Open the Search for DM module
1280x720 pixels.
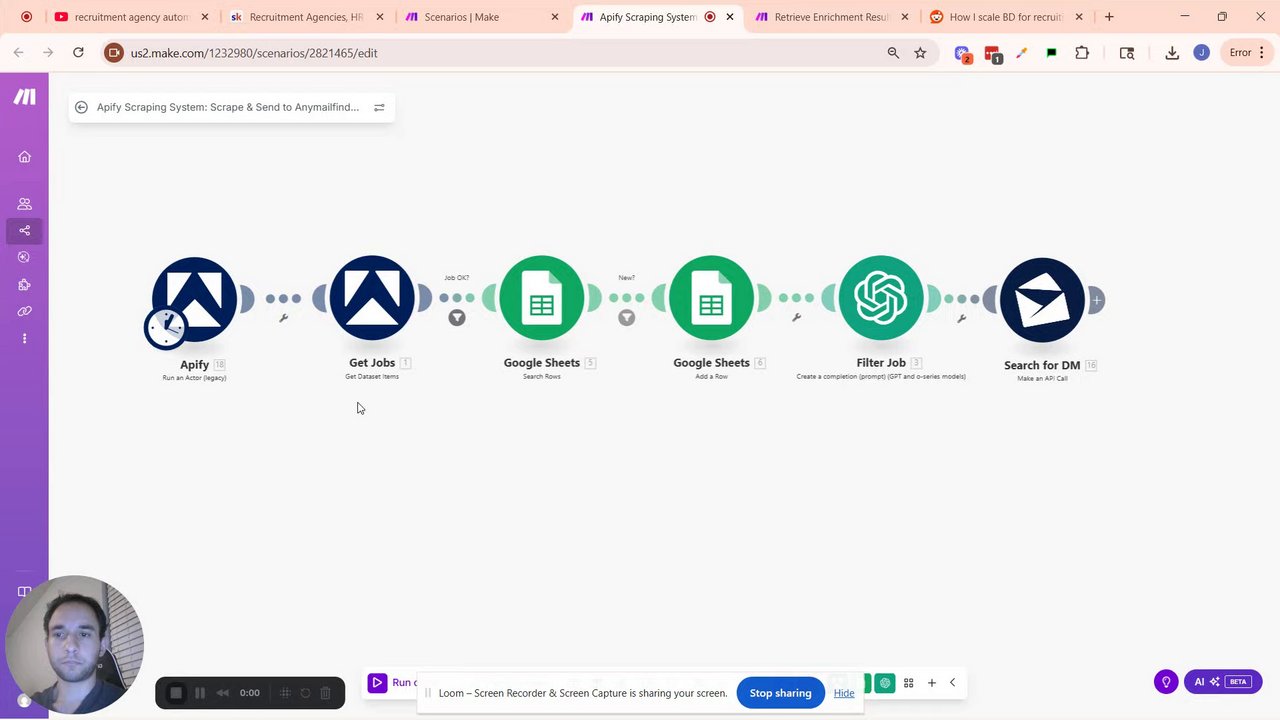(x=1042, y=300)
